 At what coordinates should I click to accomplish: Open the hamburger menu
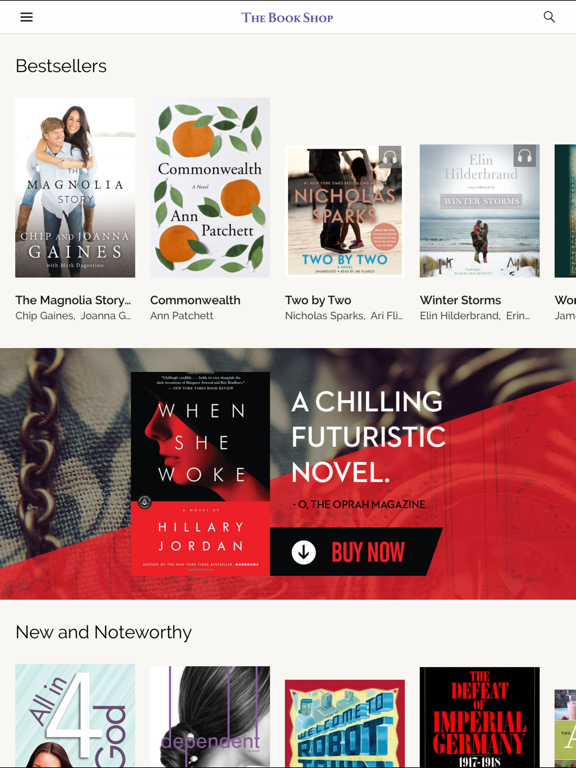(26, 17)
